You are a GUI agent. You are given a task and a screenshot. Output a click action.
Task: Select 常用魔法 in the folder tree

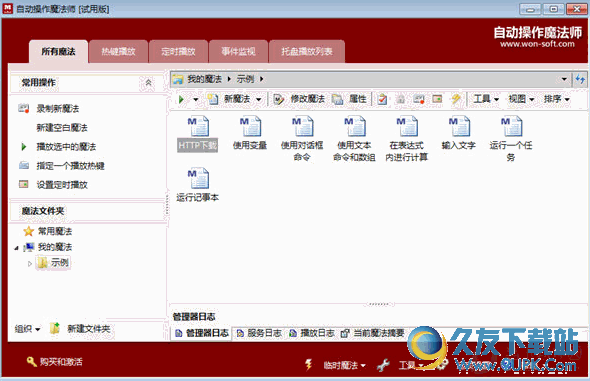pyautogui.click(x=55, y=231)
